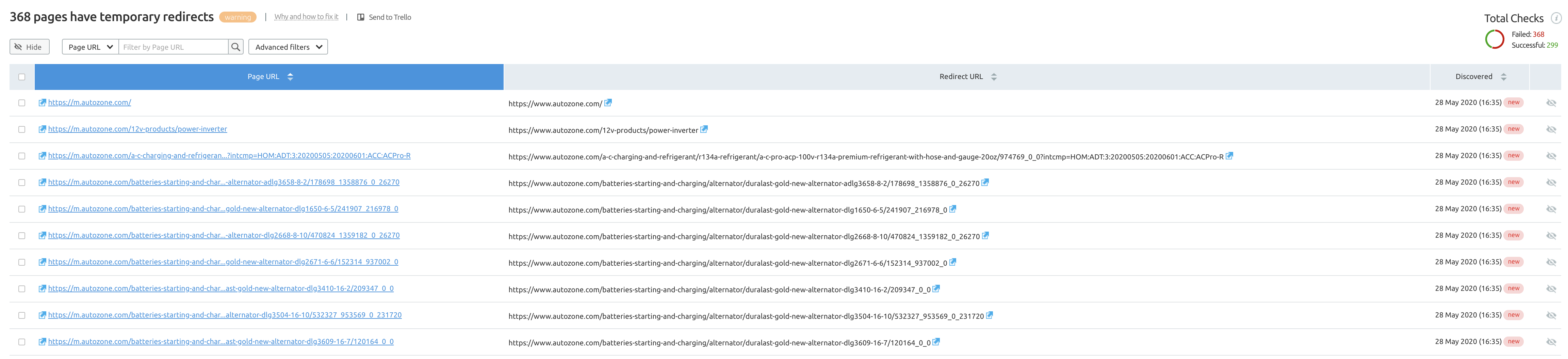Open external link icon beside m.autozone.com/ page URL
The image size is (1568, 359).
(43, 103)
